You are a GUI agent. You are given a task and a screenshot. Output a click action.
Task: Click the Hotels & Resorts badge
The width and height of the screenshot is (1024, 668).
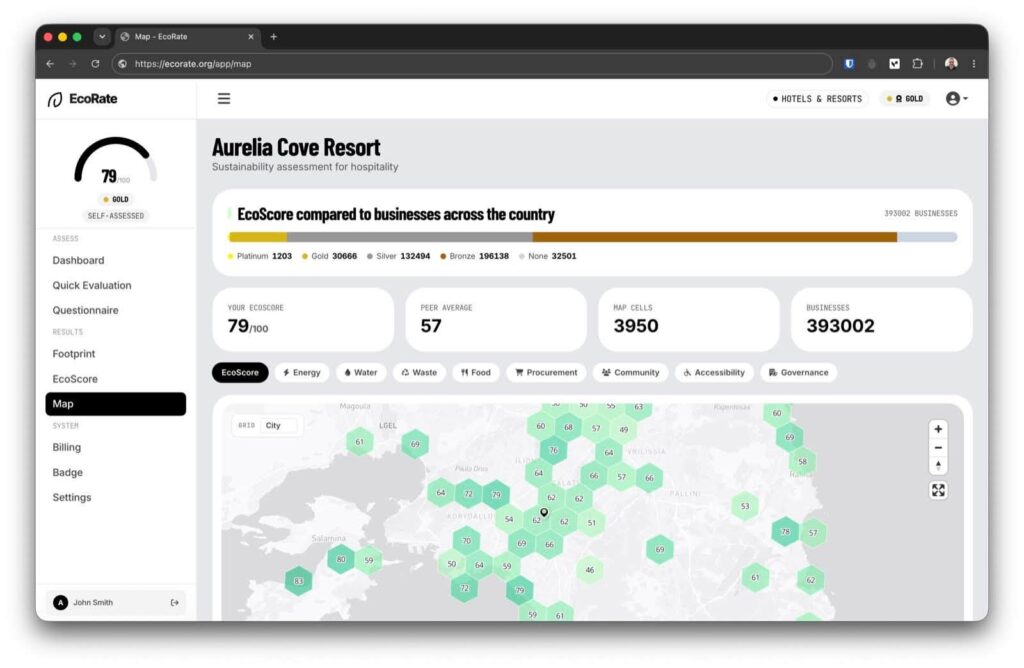pyautogui.click(x=817, y=99)
